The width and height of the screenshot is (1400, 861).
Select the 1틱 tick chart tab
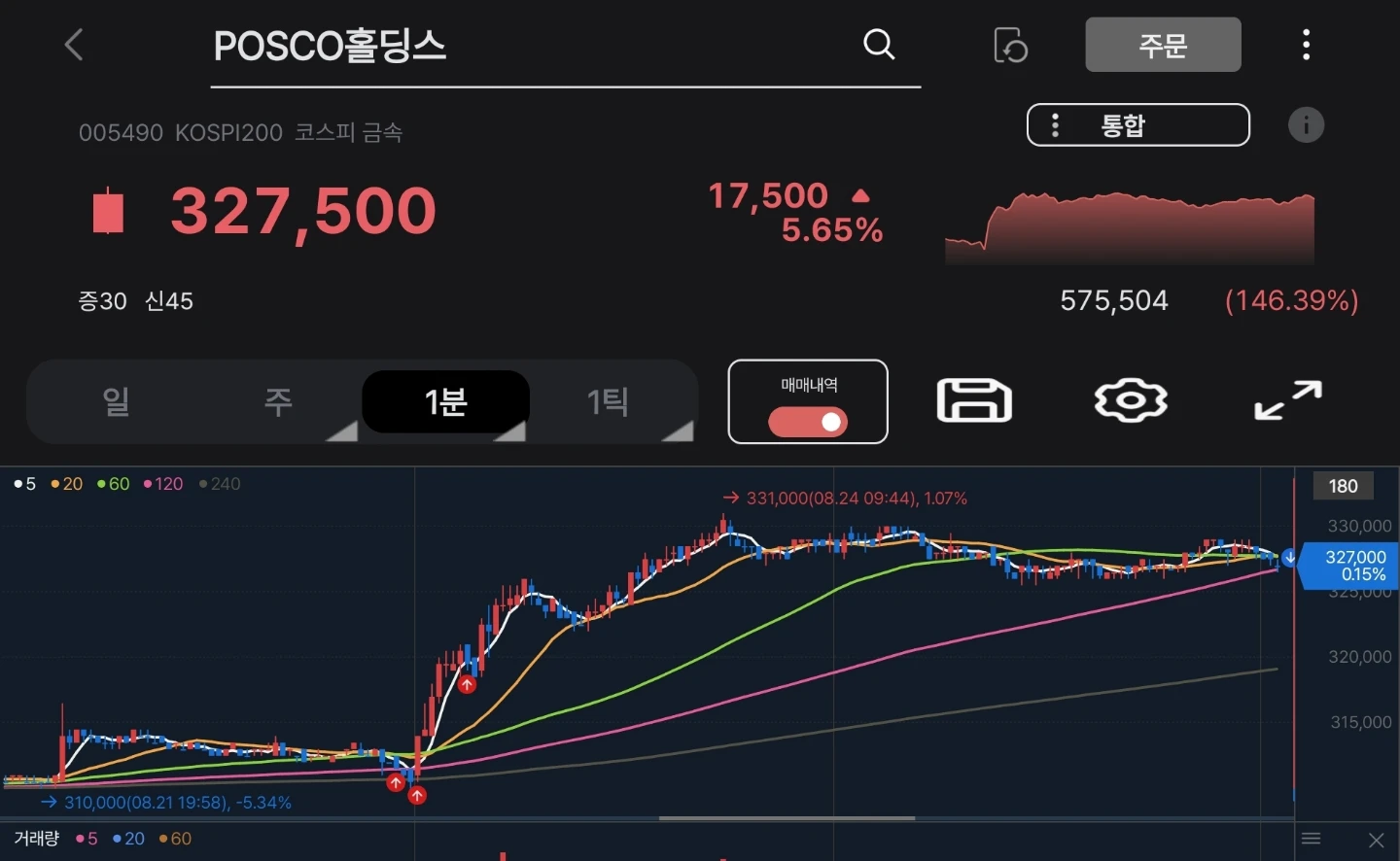point(609,401)
